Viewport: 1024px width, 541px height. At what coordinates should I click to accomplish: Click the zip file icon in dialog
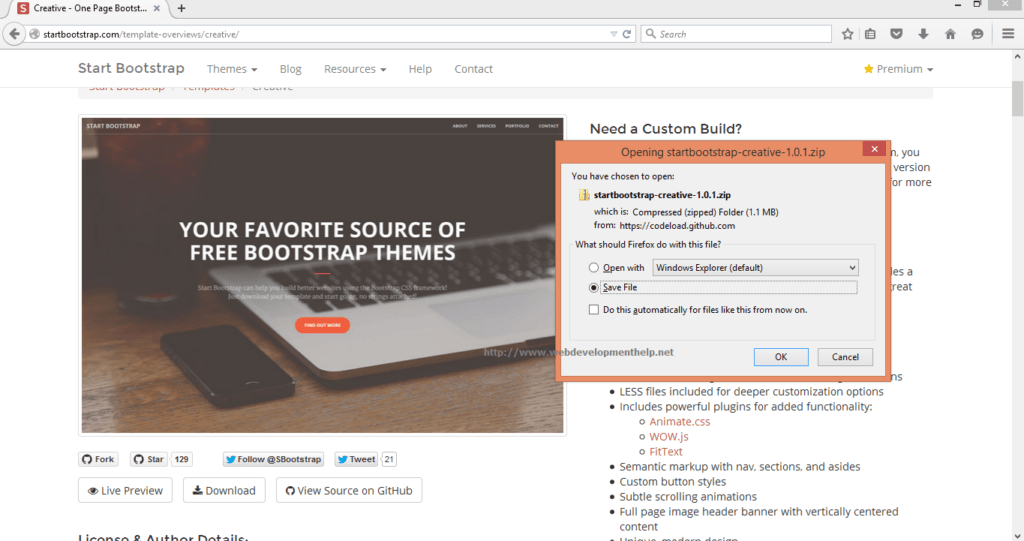[x=584, y=195]
